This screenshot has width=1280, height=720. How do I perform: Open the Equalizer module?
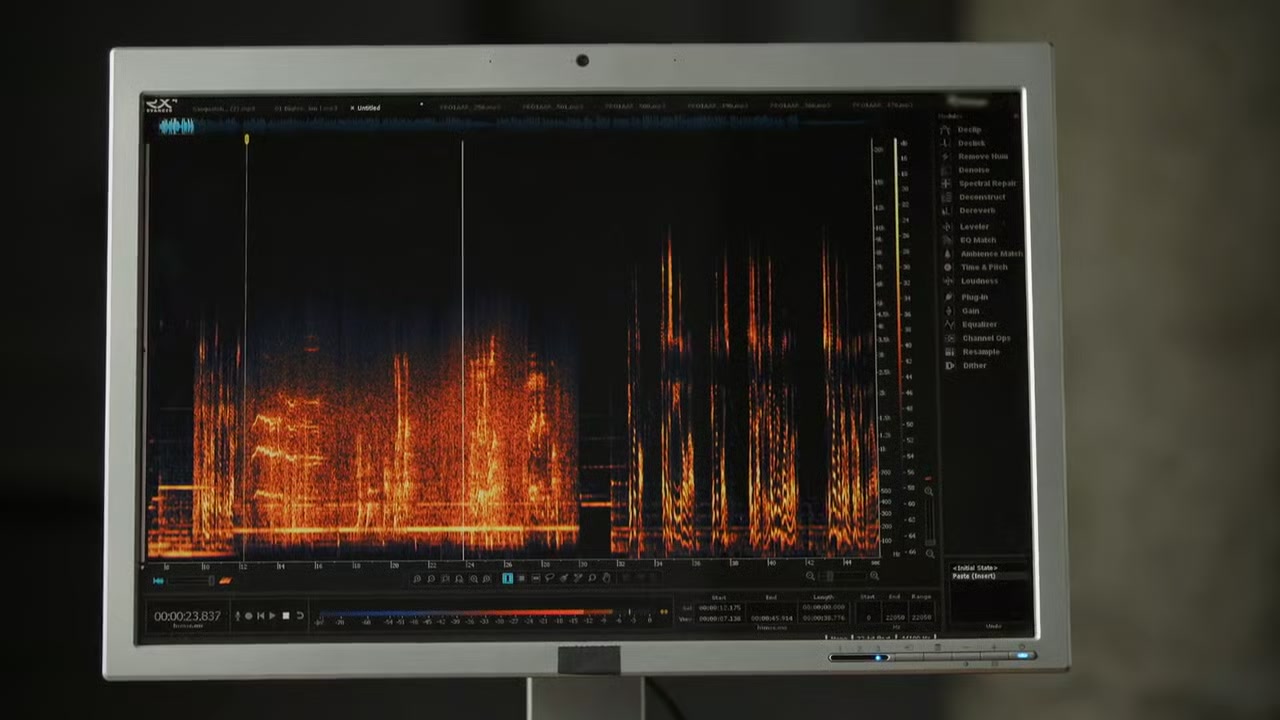[978, 324]
